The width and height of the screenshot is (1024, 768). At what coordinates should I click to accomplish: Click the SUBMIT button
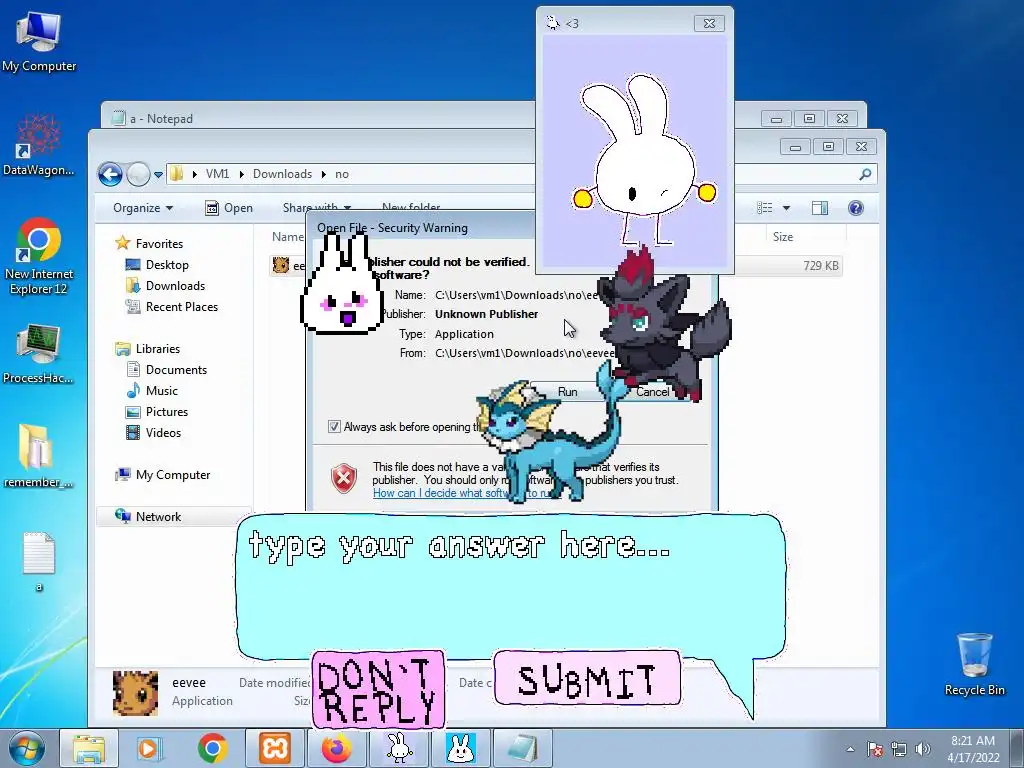tap(587, 679)
